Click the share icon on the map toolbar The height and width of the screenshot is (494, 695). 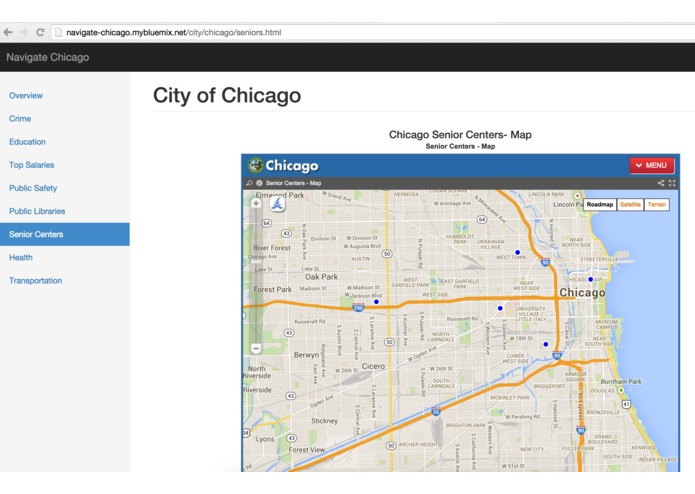[661, 183]
